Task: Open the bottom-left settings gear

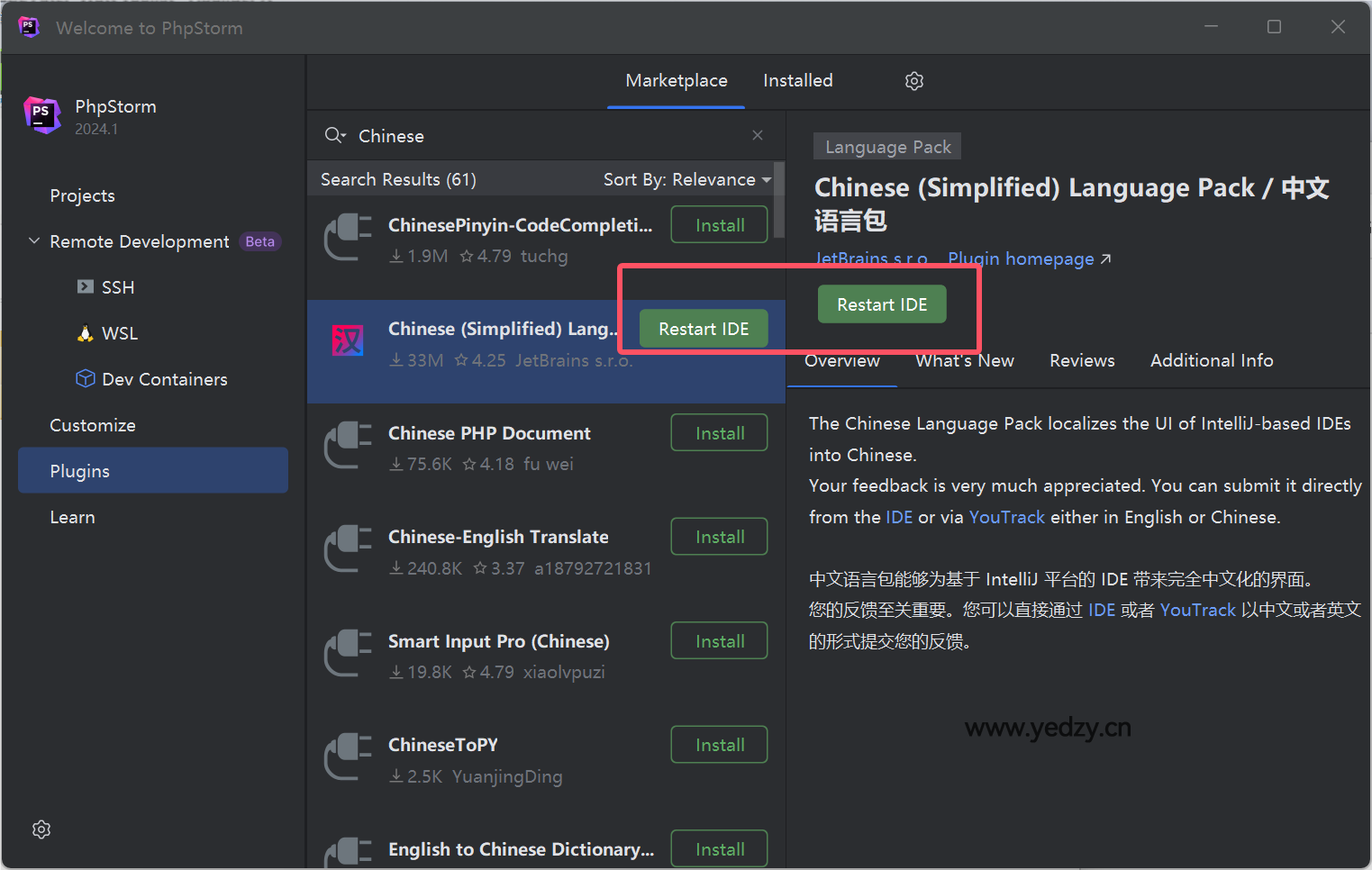Action: click(41, 829)
